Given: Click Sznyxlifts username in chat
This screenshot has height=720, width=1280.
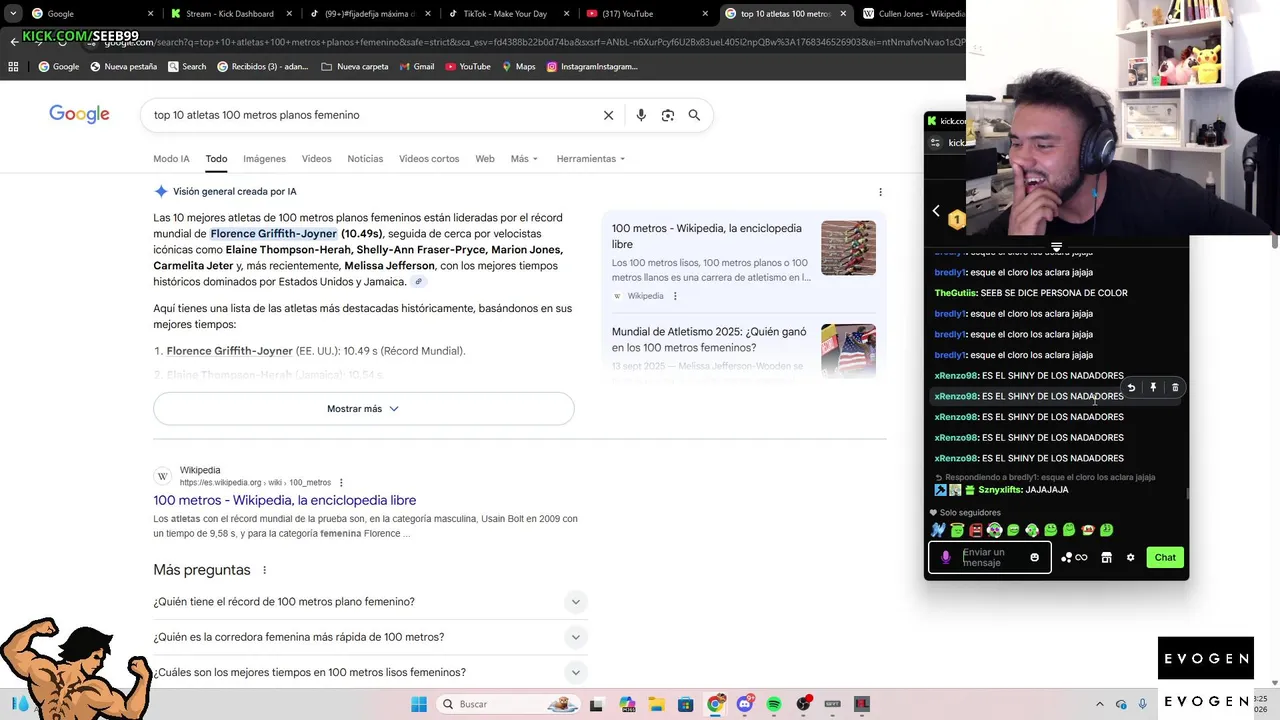Looking at the screenshot, I should [x=1000, y=490].
